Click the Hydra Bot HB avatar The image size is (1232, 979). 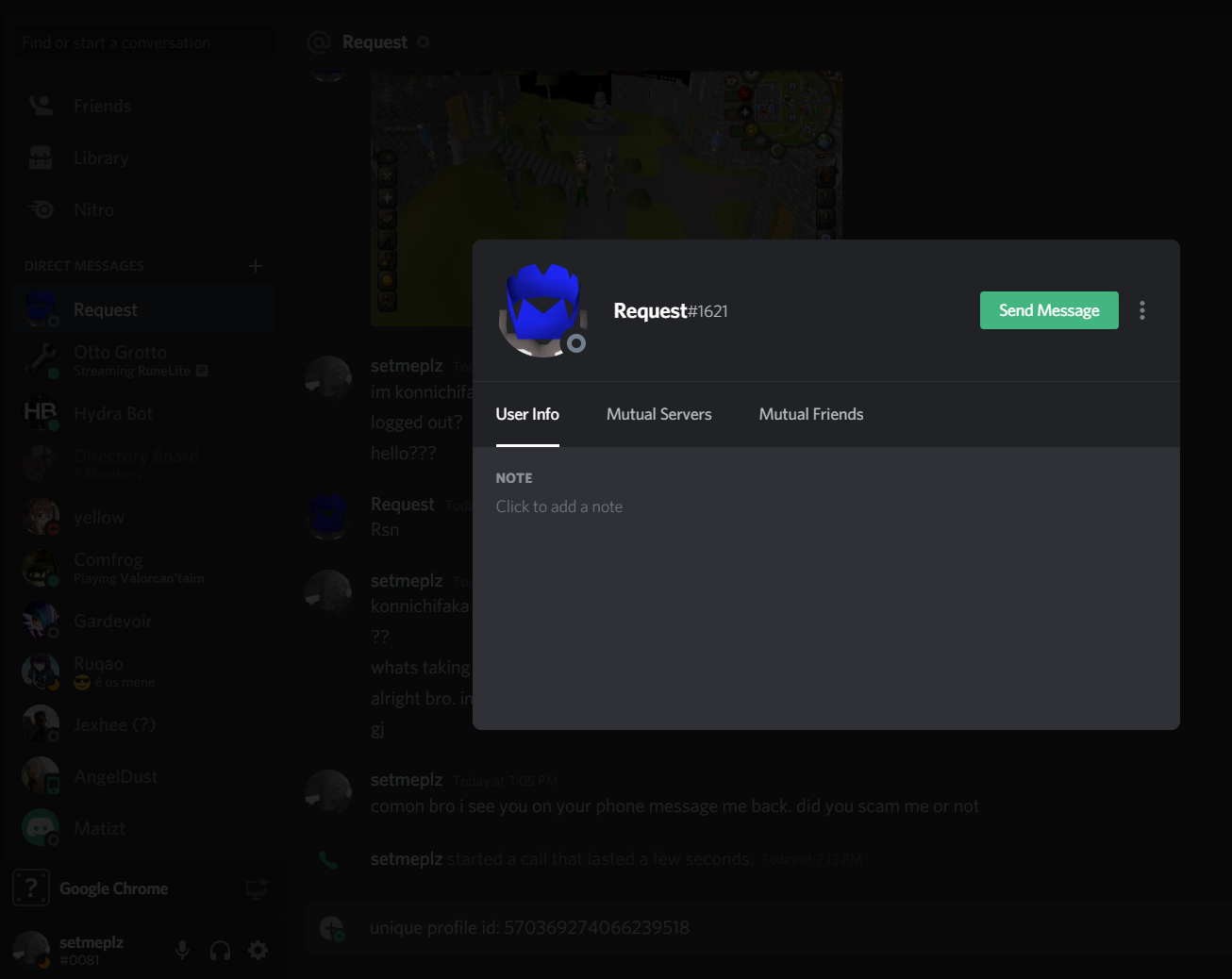41,413
